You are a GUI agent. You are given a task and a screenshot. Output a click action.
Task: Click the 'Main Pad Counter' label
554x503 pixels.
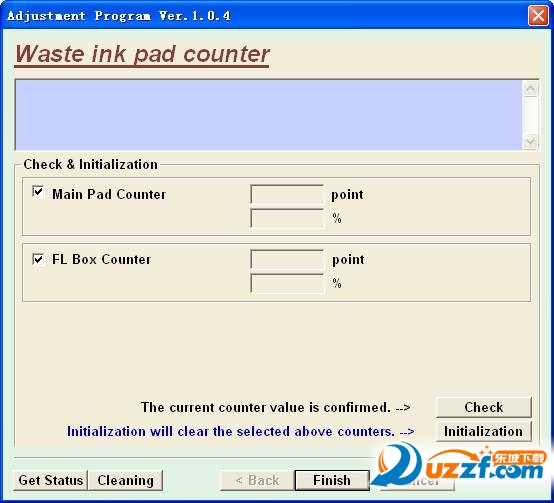tap(109, 194)
